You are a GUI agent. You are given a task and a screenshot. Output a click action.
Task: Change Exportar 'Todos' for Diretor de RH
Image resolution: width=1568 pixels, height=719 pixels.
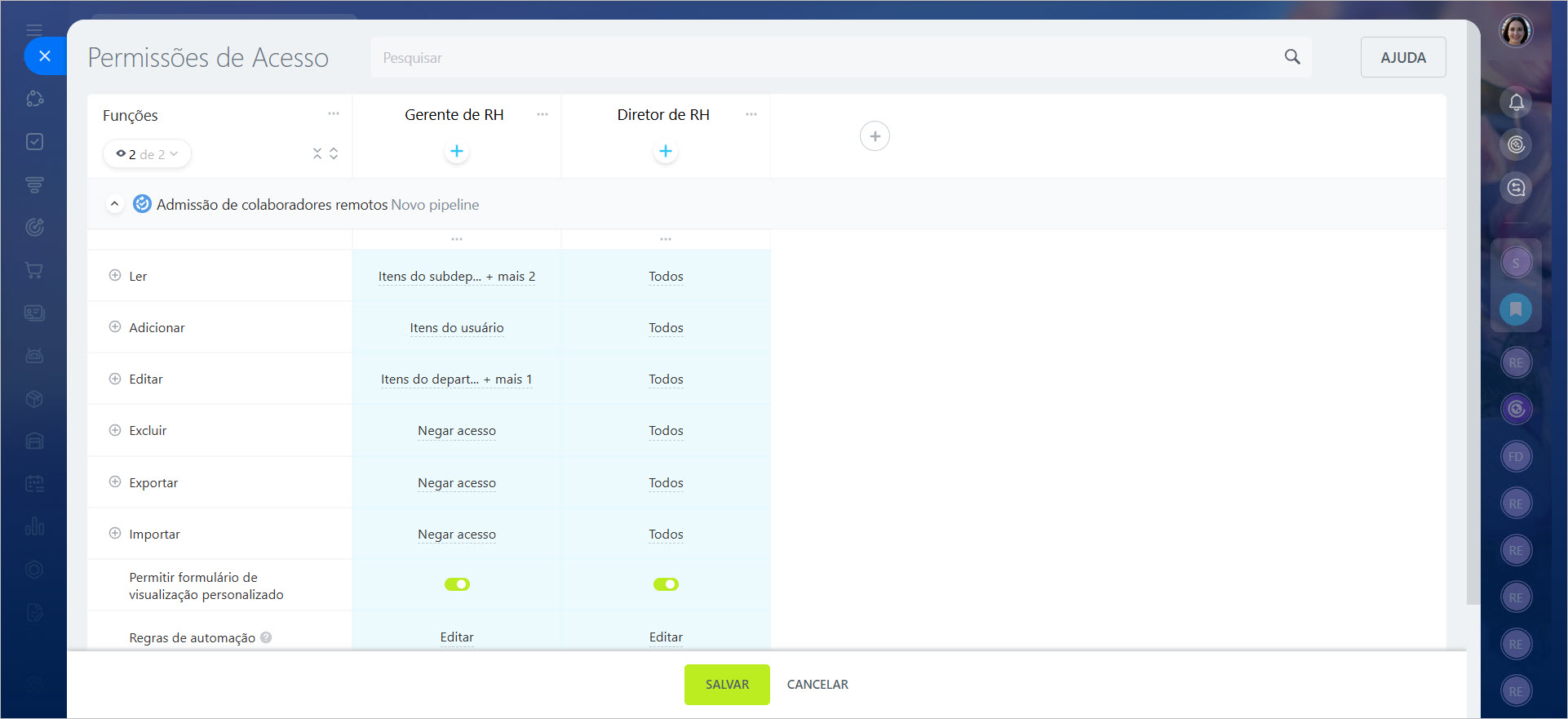click(666, 483)
